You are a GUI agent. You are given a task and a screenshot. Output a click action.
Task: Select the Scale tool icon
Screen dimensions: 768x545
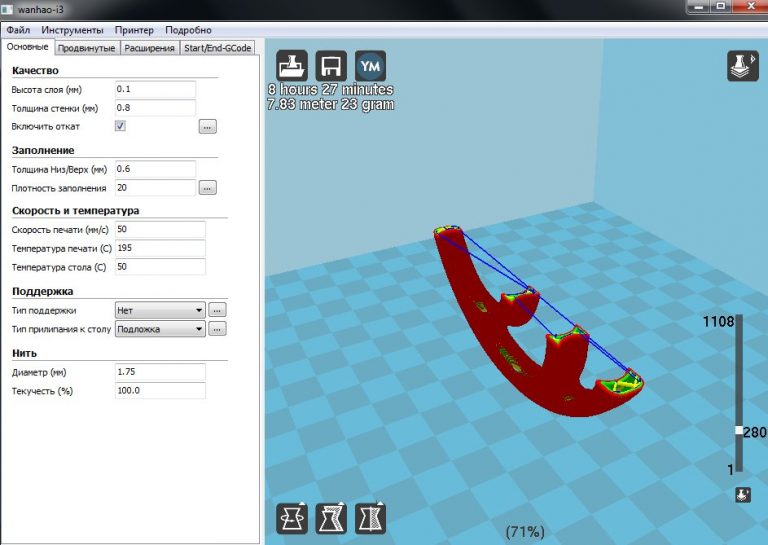331,518
